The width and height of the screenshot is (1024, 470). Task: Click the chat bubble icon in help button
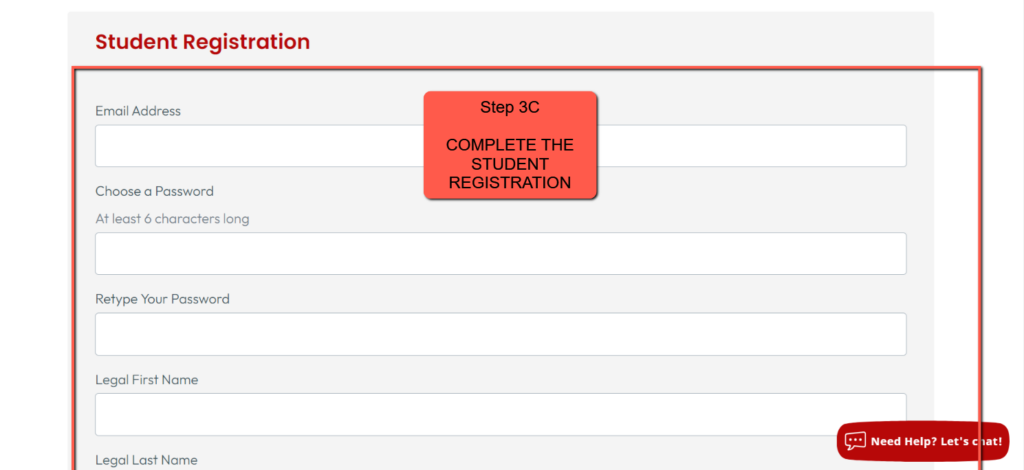[854, 440]
